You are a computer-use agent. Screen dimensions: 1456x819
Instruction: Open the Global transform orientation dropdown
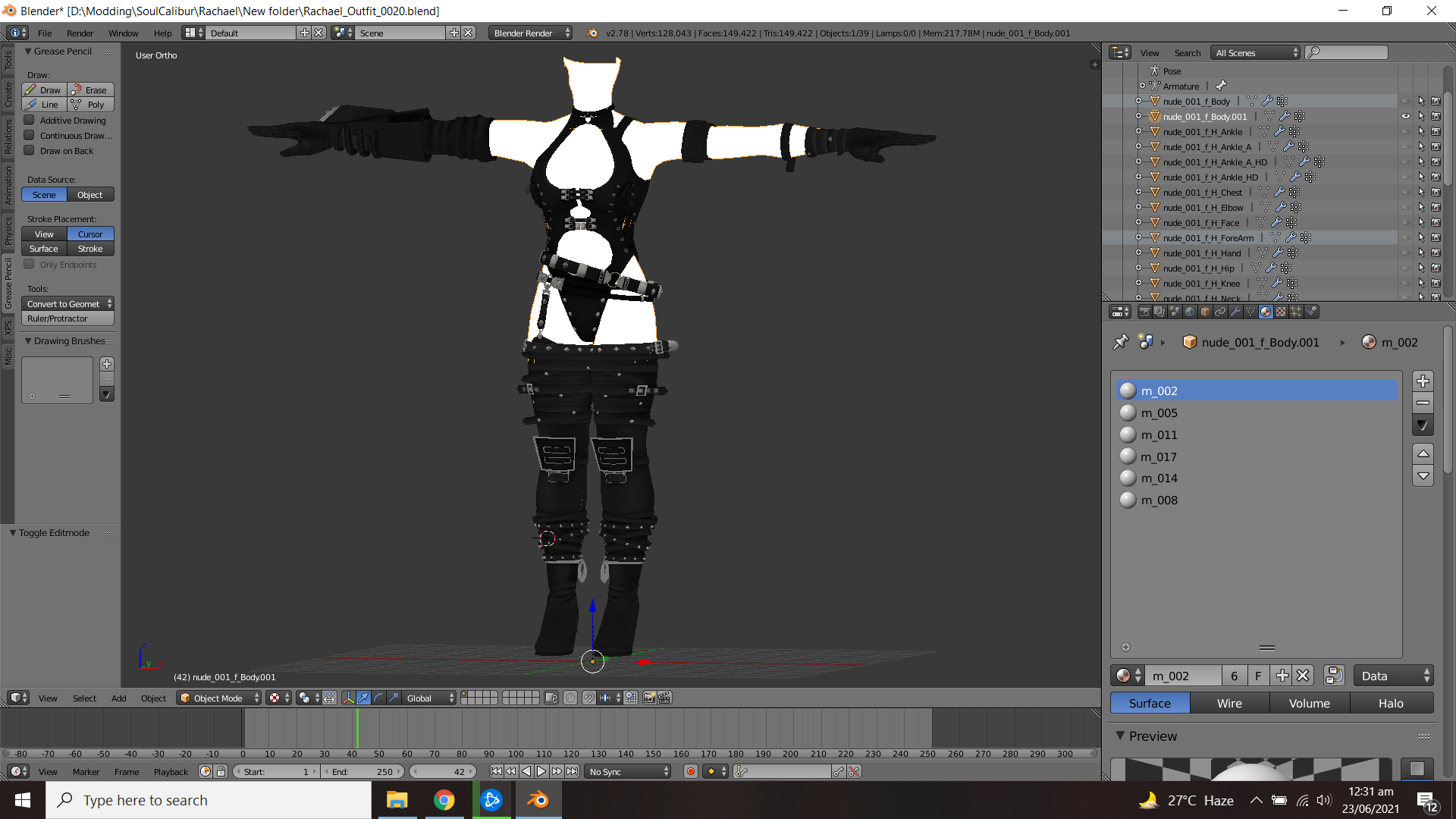point(430,698)
